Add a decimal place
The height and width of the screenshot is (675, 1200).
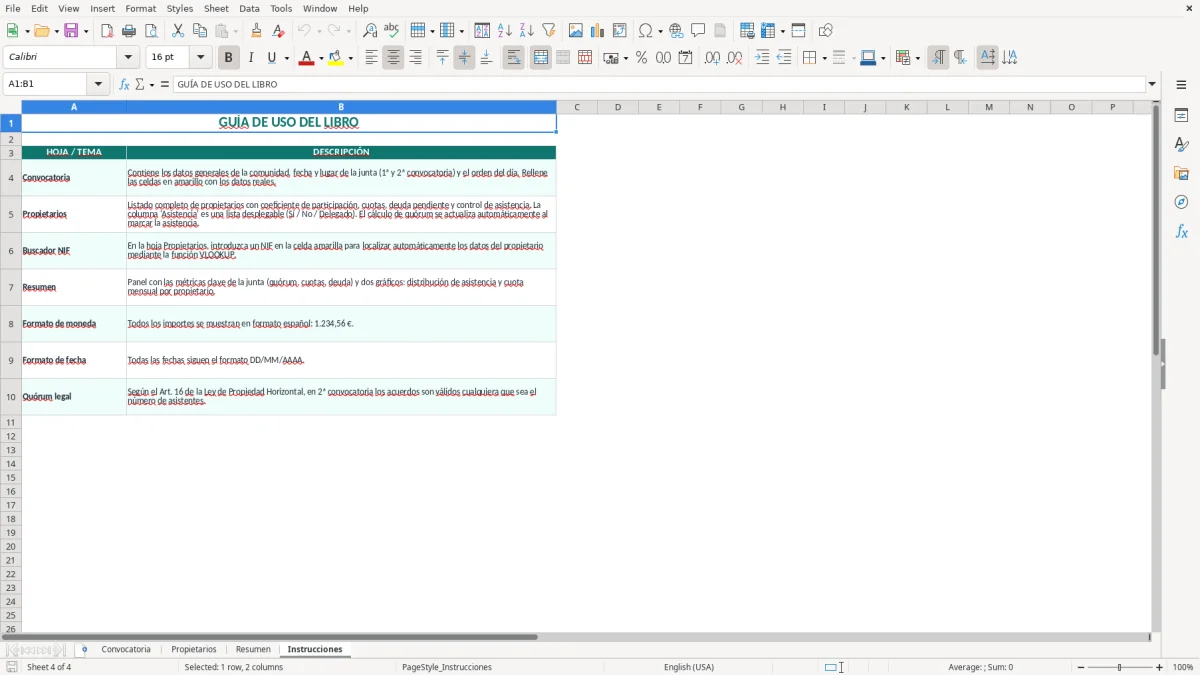(x=712, y=58)
